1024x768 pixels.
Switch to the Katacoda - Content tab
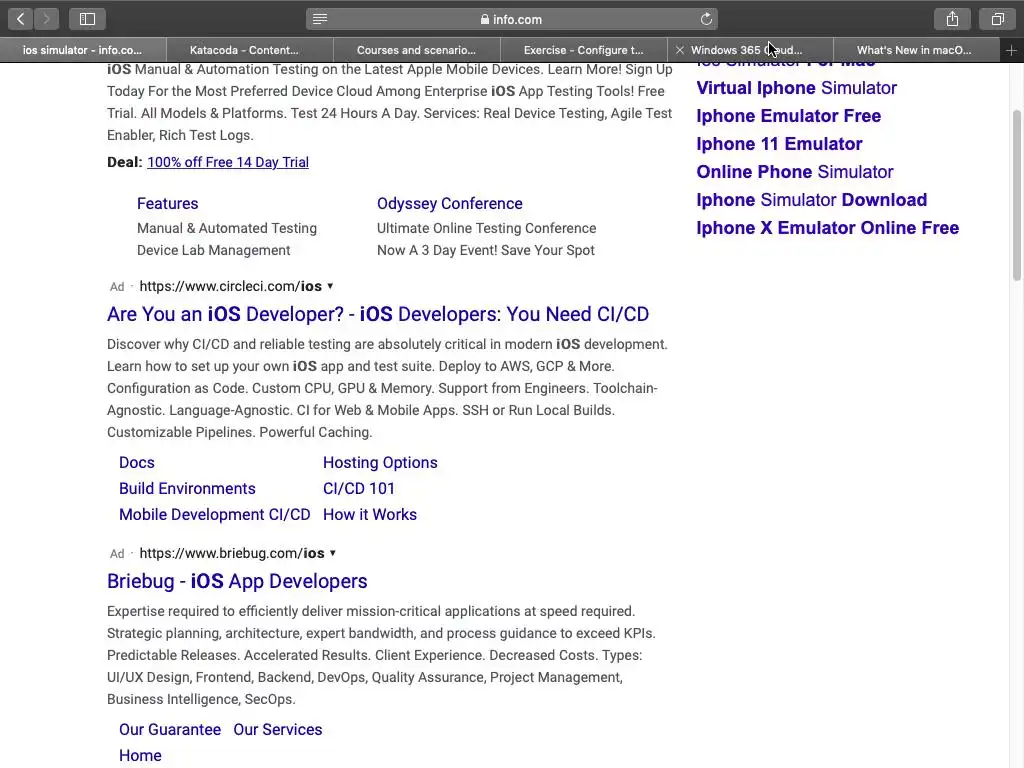[x=250, y=50]
